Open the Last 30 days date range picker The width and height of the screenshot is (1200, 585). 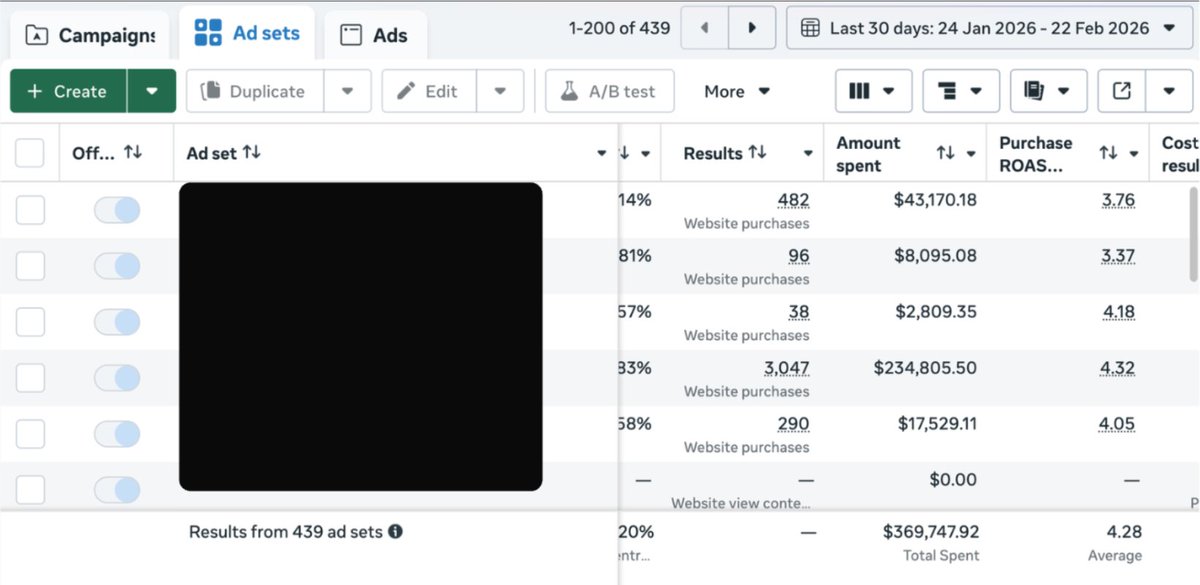pos(989,28)
